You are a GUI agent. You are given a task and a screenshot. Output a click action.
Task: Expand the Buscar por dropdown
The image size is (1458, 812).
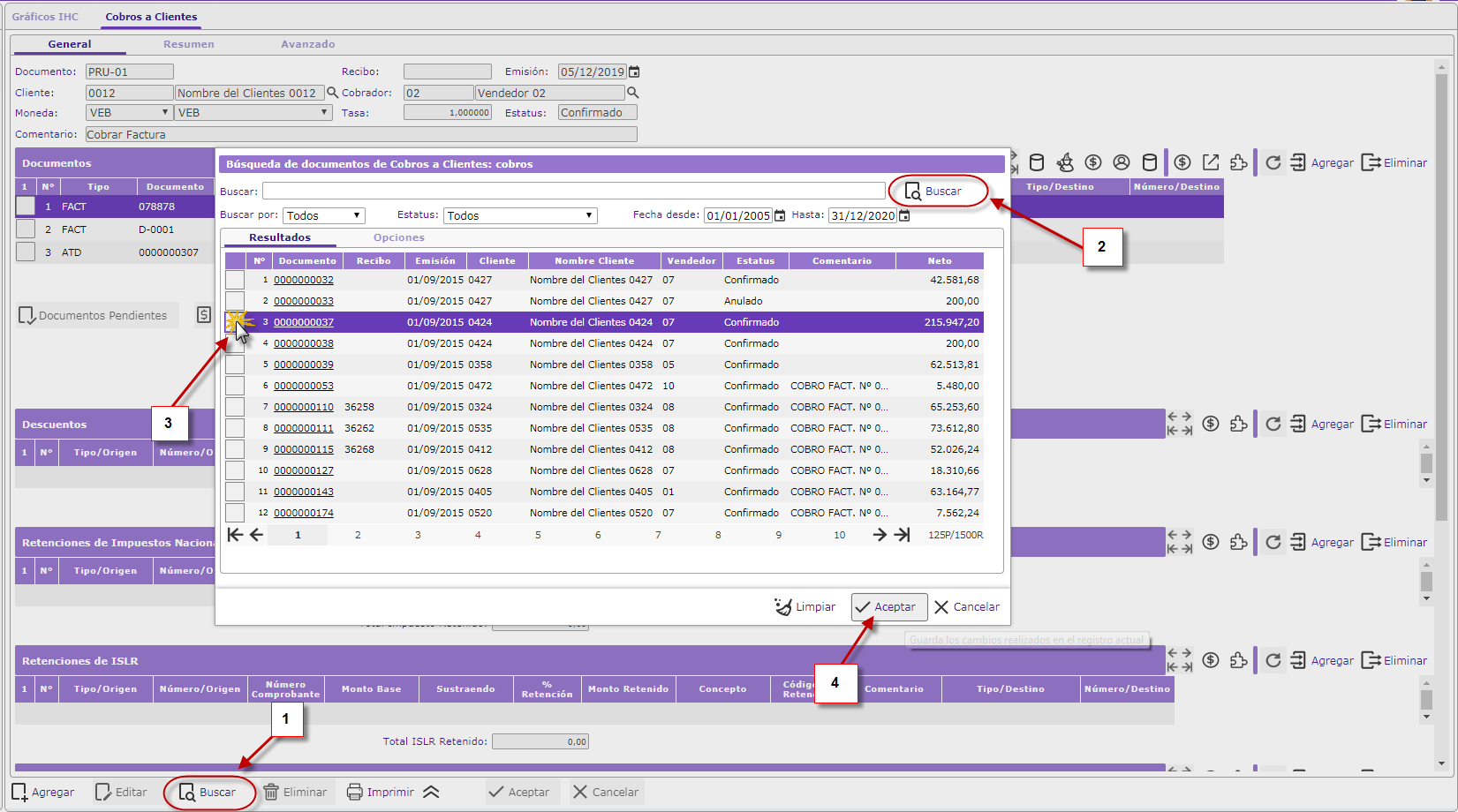pyautogui.click(x=324, y=215)
